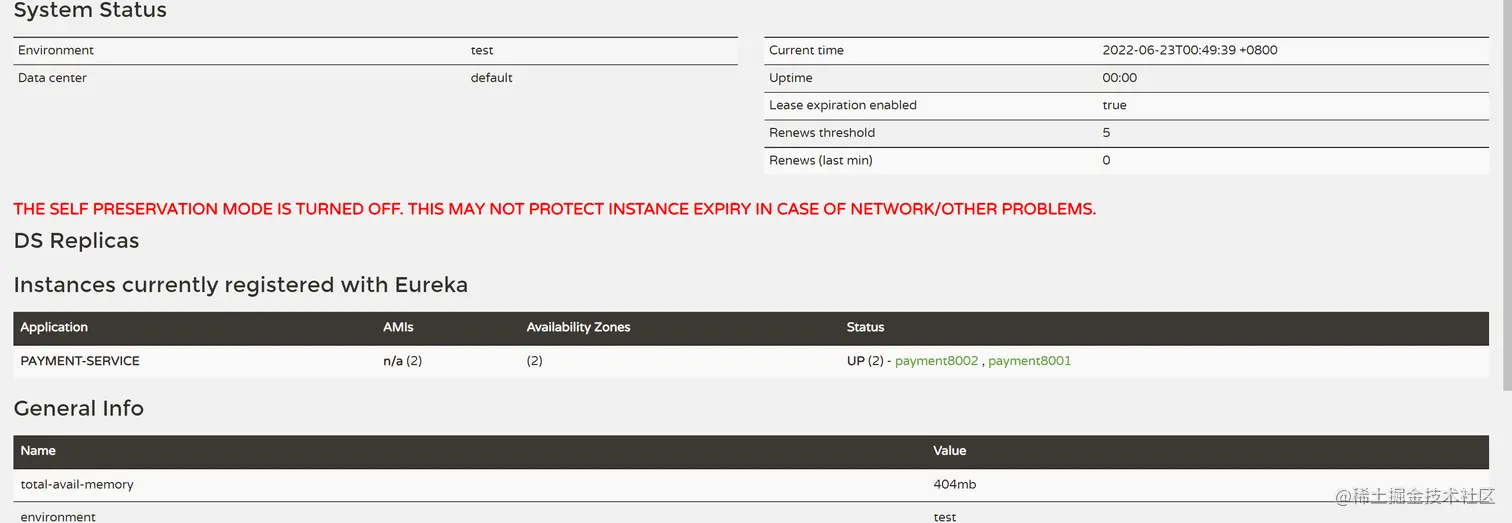
Task: Click the DS Replicas heading
Action: click(x=76, y=241)
